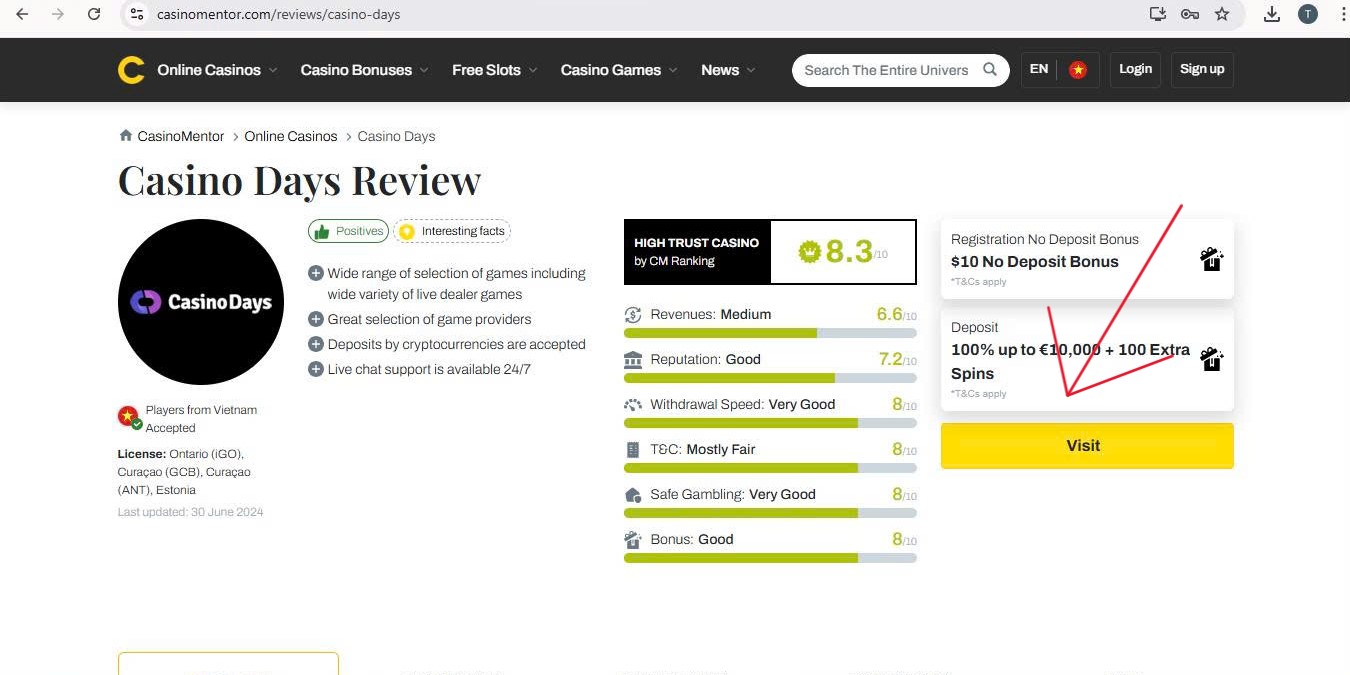
Task: Click CasinoMentor in the breadcrumb
Action: point(181,136)
